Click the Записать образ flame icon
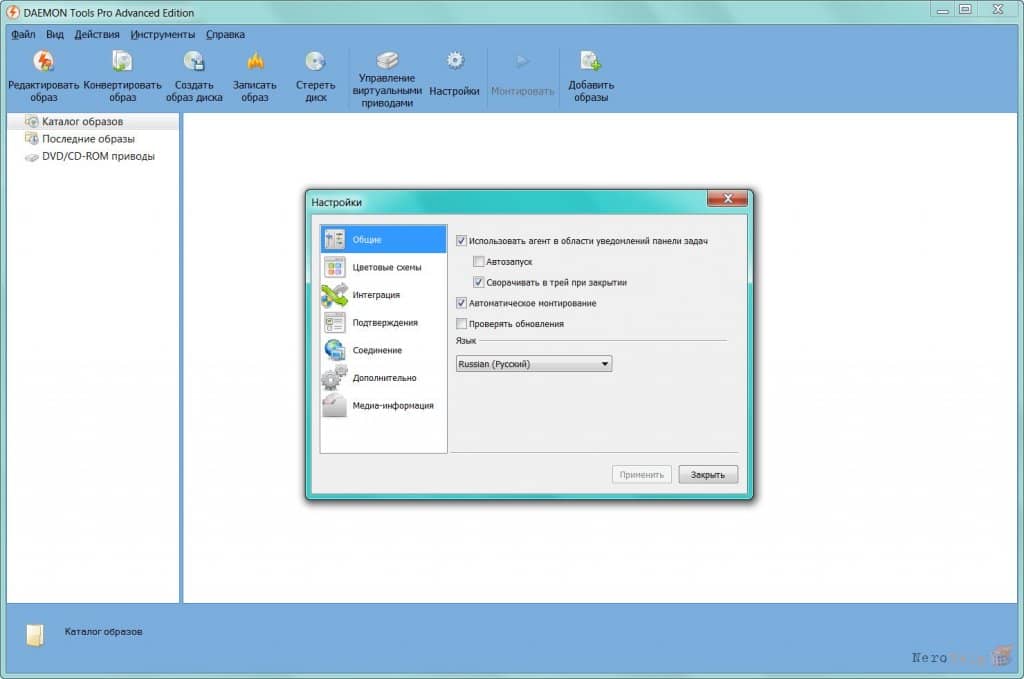The height and width of the screenshot is (679, 1024). [255, 62]
